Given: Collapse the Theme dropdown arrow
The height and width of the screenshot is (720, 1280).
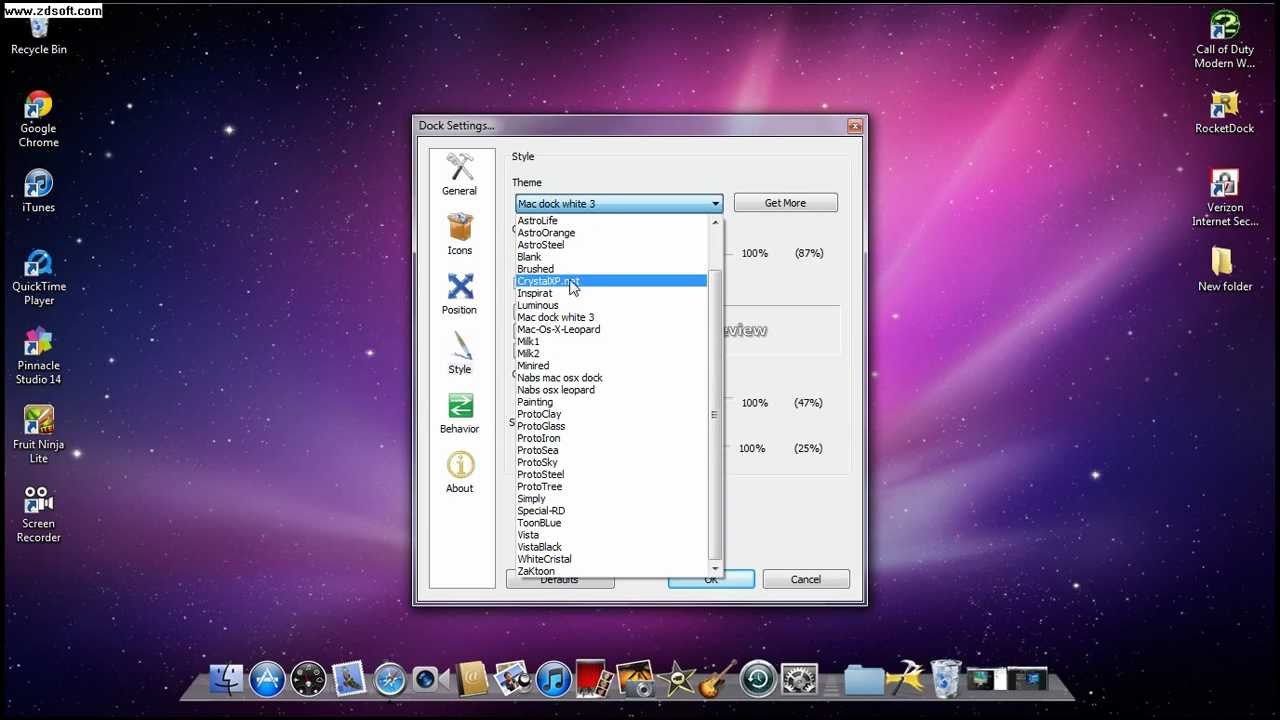Looking at the screenshot, I should coord(715,204).
